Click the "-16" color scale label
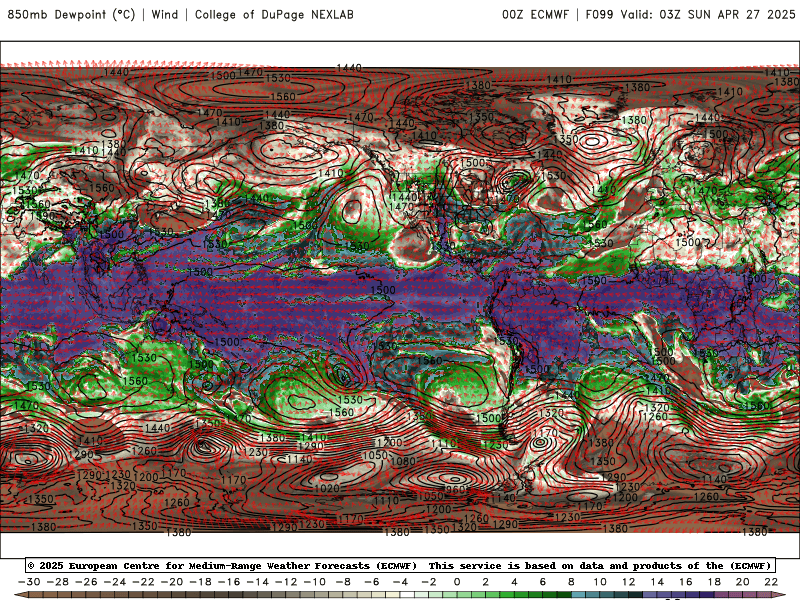The height and width of the screenshot is (600, 800). click(x=229, y=582)
